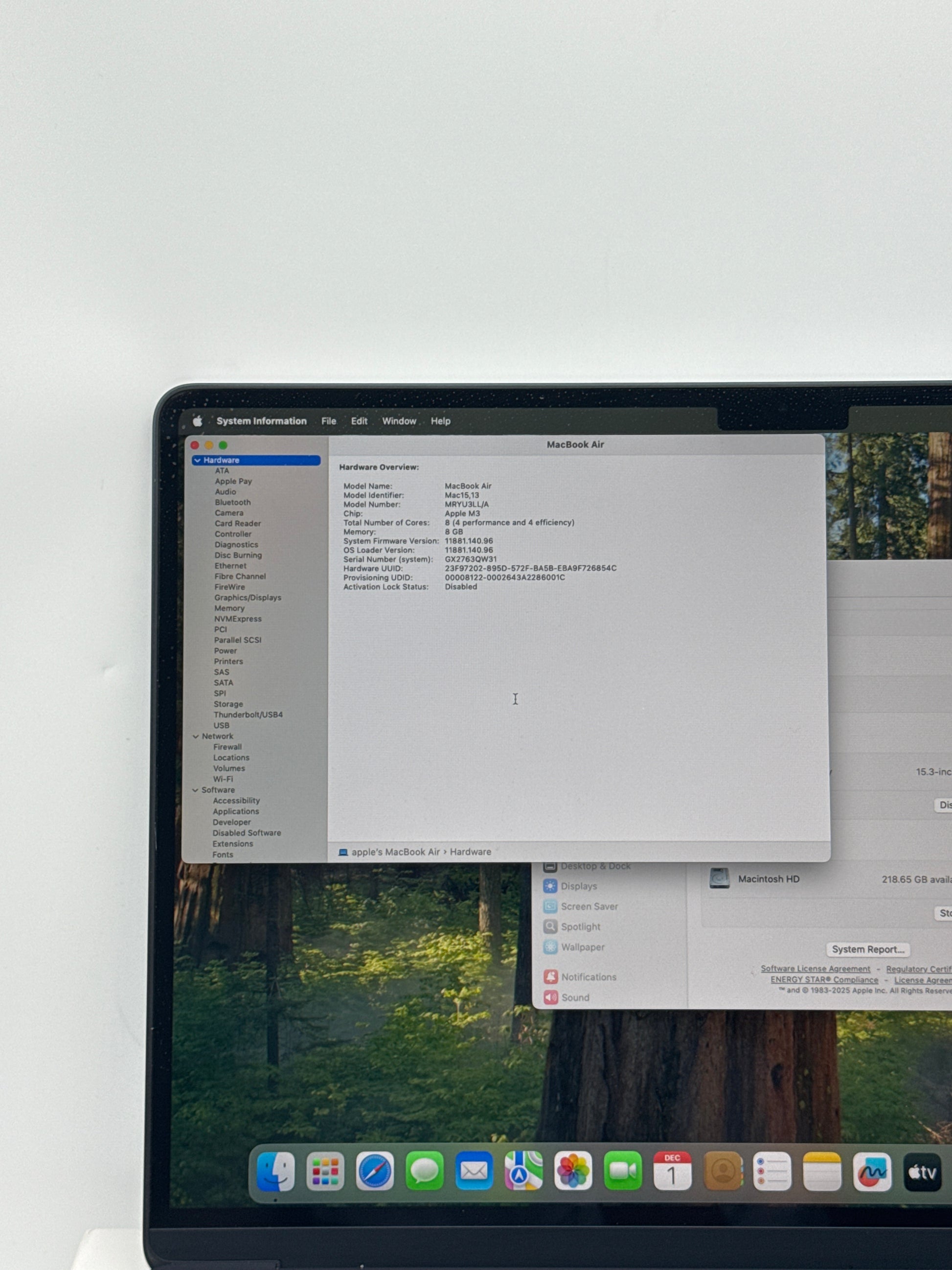This screenshot has width=952, height=1270.
Task: Open Finder from the dock
Action: tap(275, 1171)
